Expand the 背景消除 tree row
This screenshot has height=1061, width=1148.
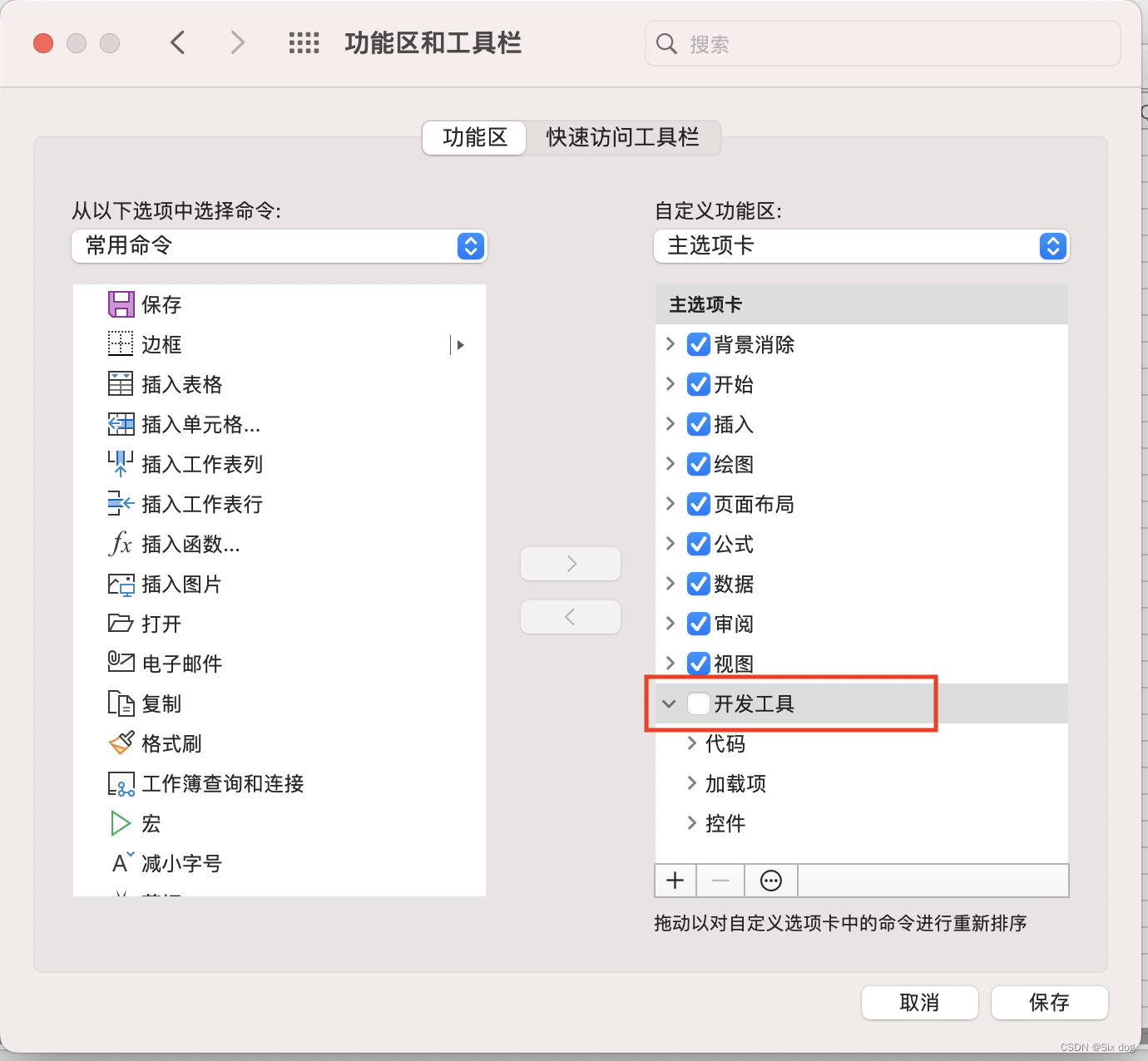tap(670, 343)
